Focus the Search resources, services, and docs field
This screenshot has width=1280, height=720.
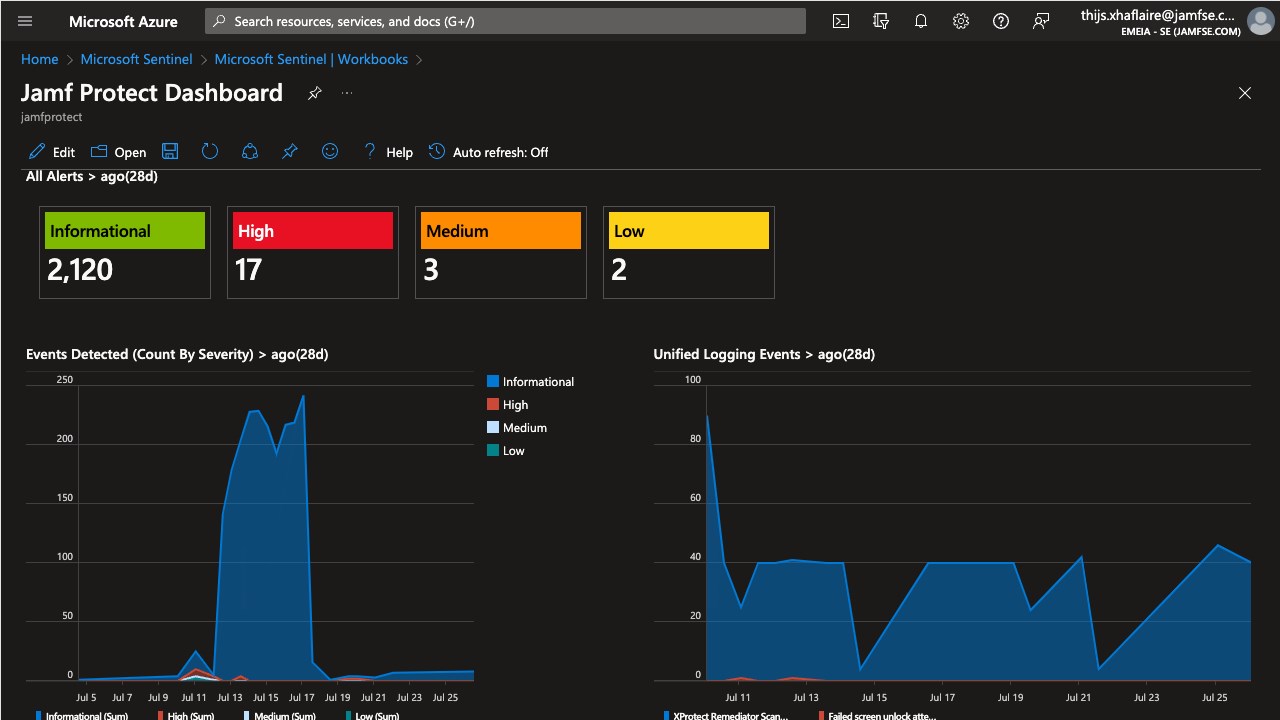505,21
